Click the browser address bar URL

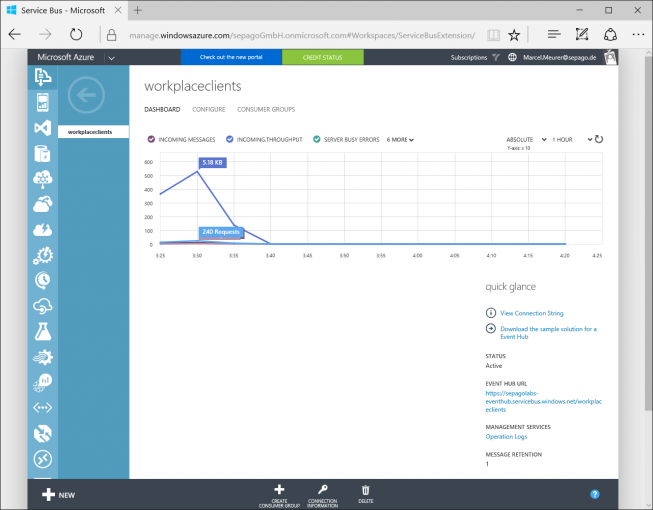click(302, 35)
